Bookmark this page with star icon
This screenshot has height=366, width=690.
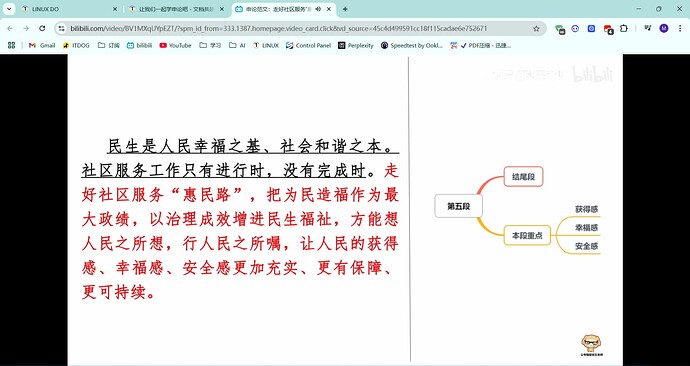pyautogui.click(x=536, y=29)
